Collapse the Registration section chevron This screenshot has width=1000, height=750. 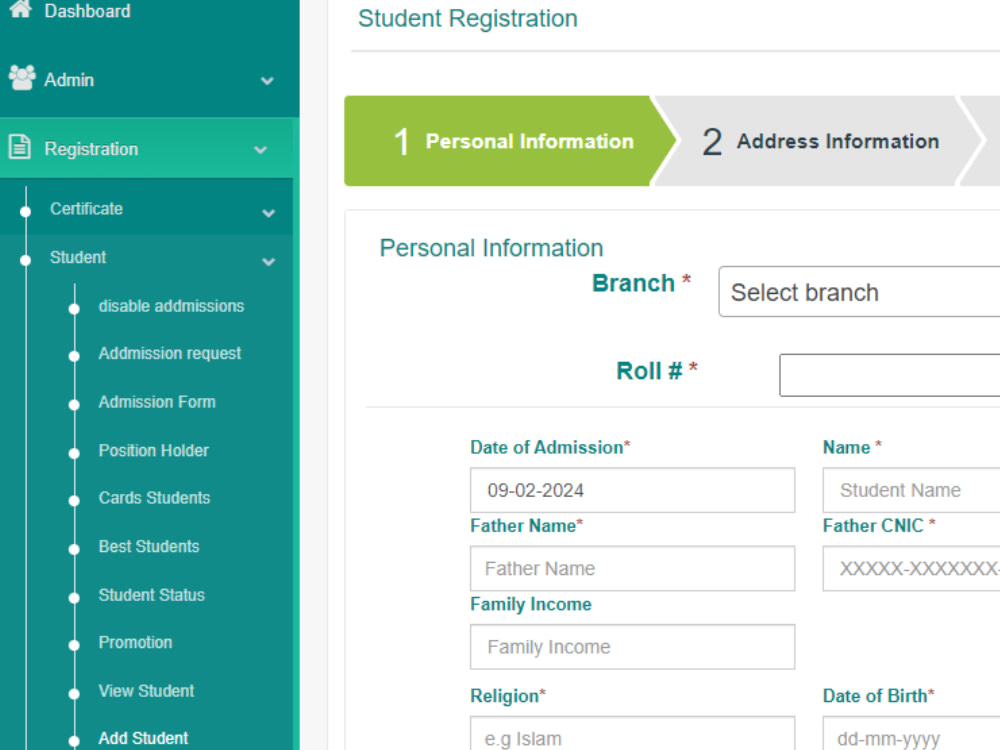pos(267,148)
